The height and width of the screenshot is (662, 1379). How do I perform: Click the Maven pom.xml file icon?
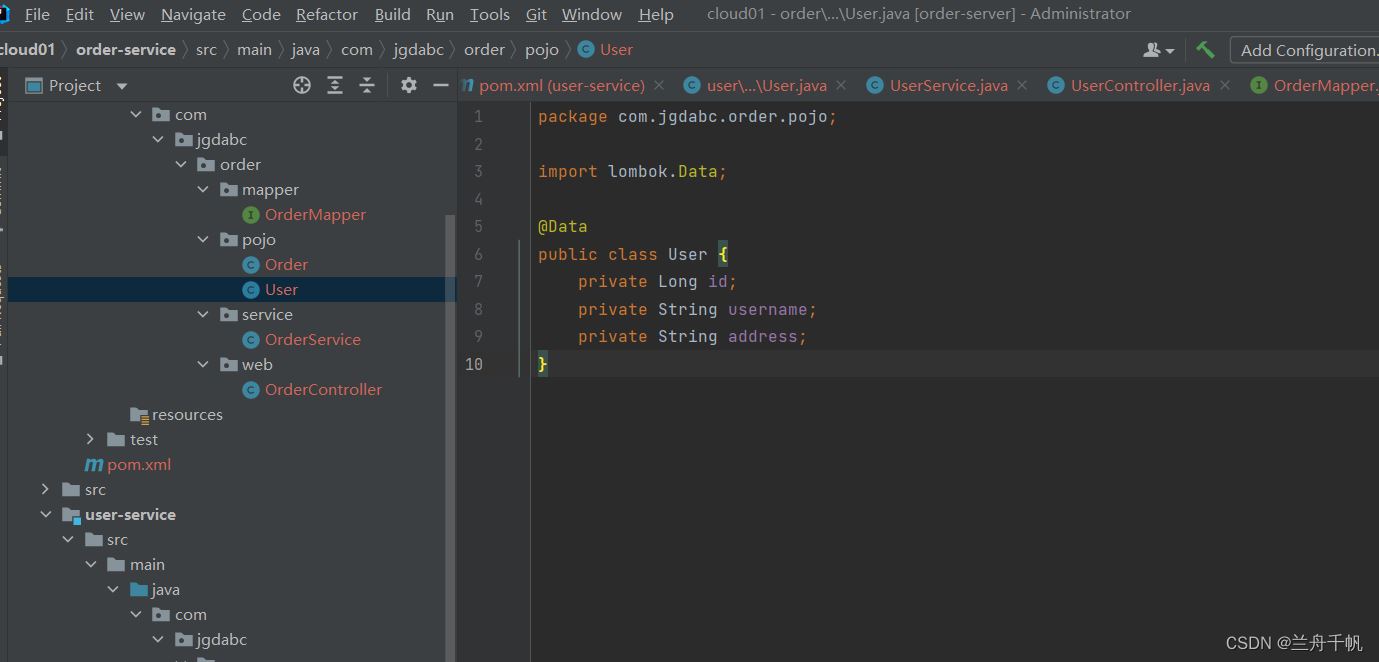click(x=94, y=464)
